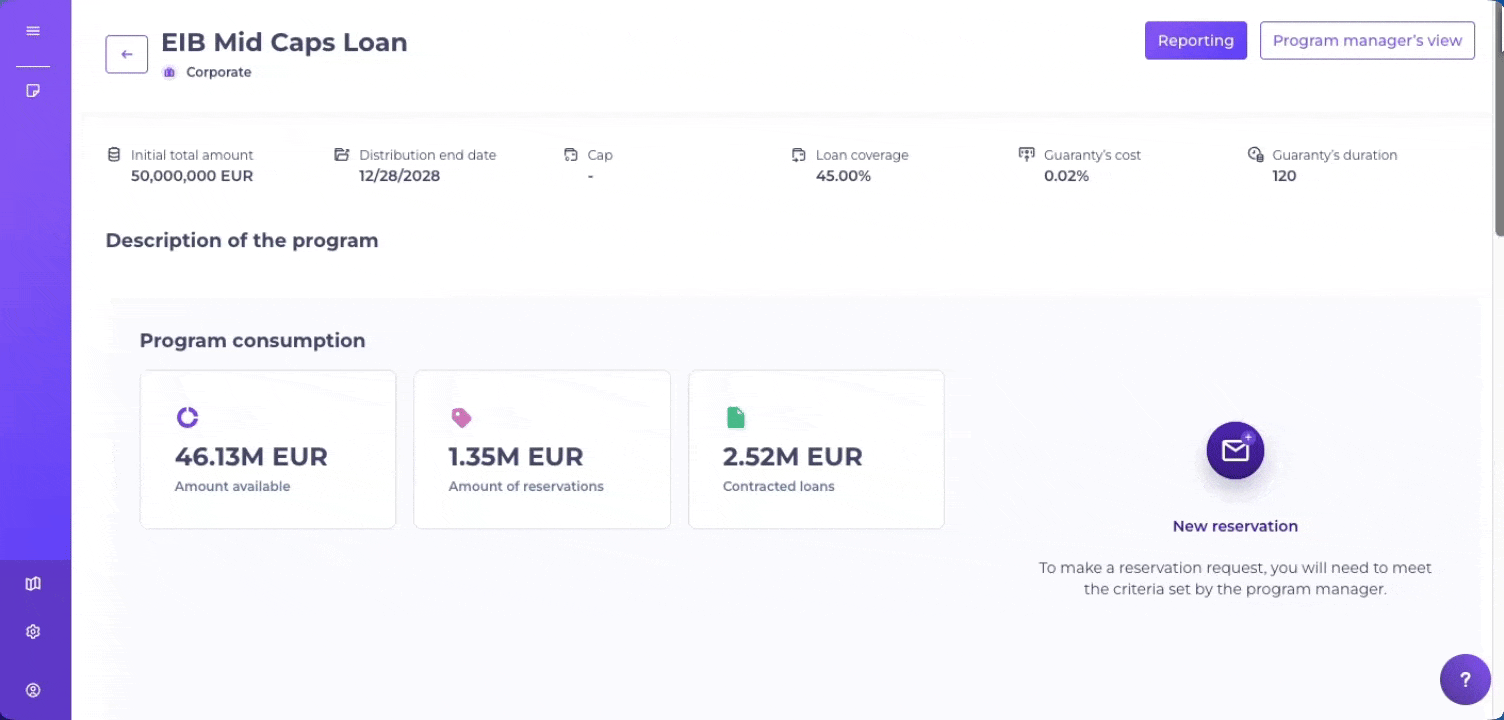Screen dimensions: 1504x720
Task: Click the 120 guaranty's duration value
Action: tap(1284, 176)
